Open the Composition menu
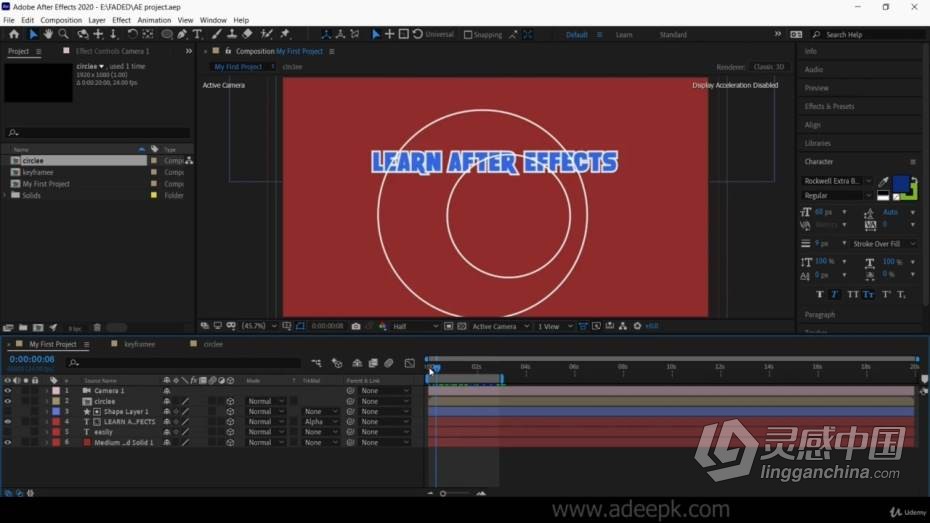The height and width of the screenshot is (523, 930). click(x=61, y=20)
